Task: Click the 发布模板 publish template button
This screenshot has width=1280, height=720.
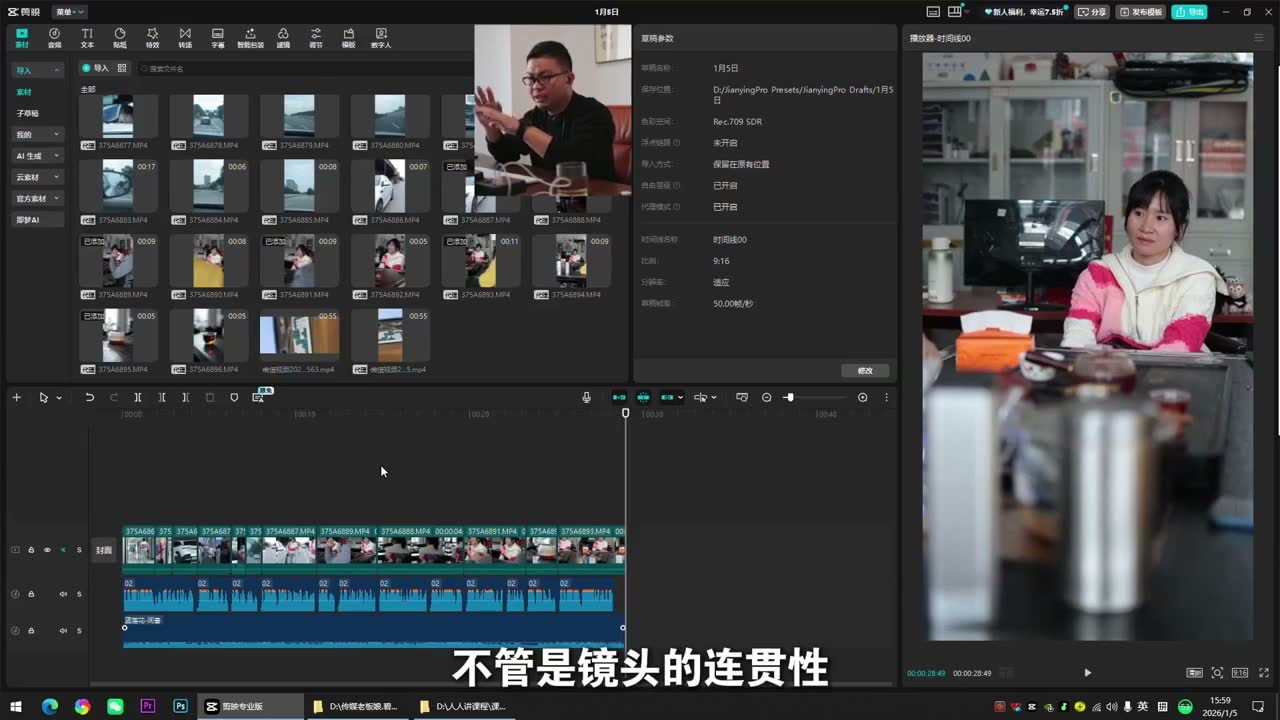Action: (x=1141, y=12)
